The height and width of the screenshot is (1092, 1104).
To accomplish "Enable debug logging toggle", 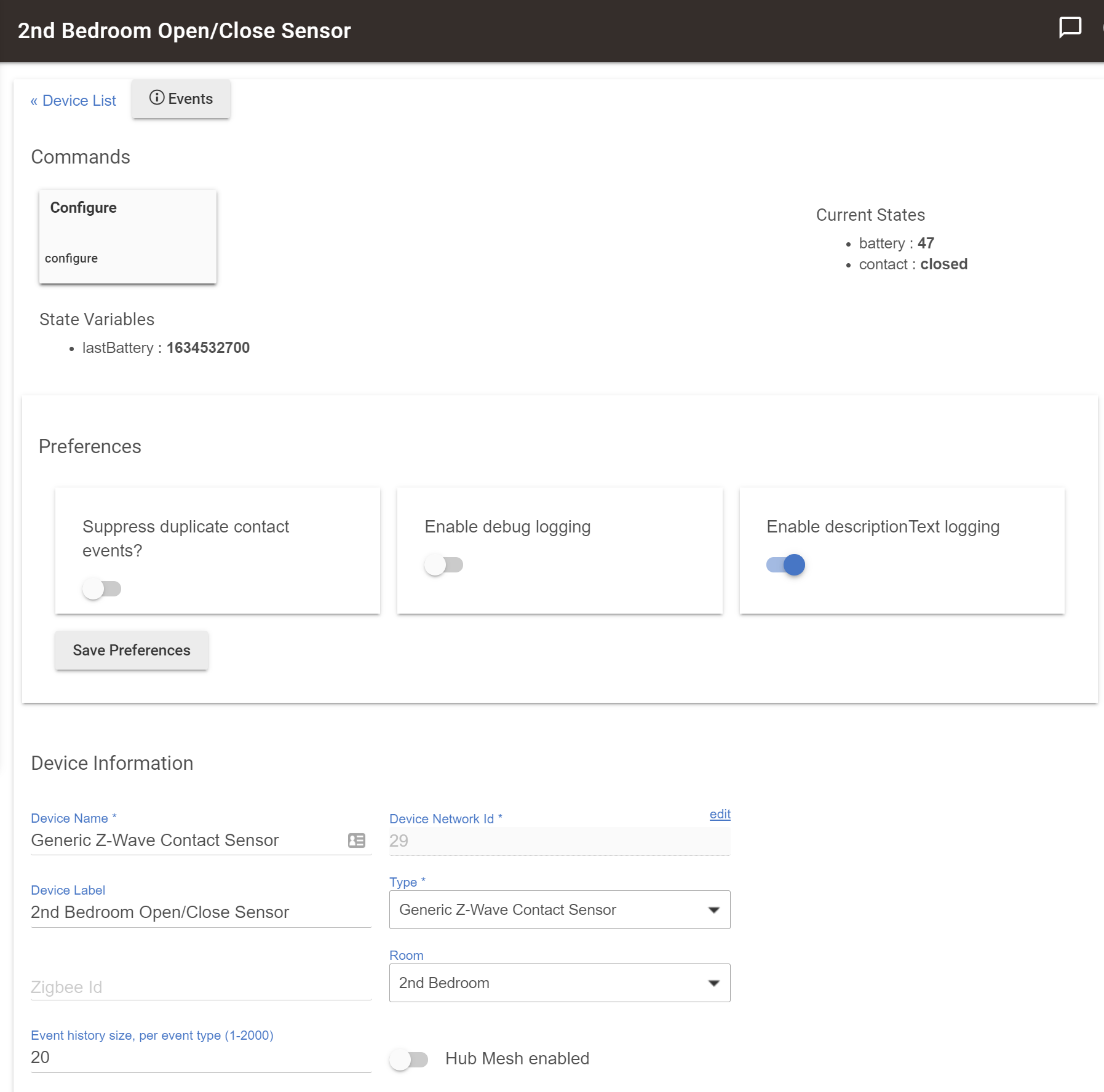I will click(444, 564).
